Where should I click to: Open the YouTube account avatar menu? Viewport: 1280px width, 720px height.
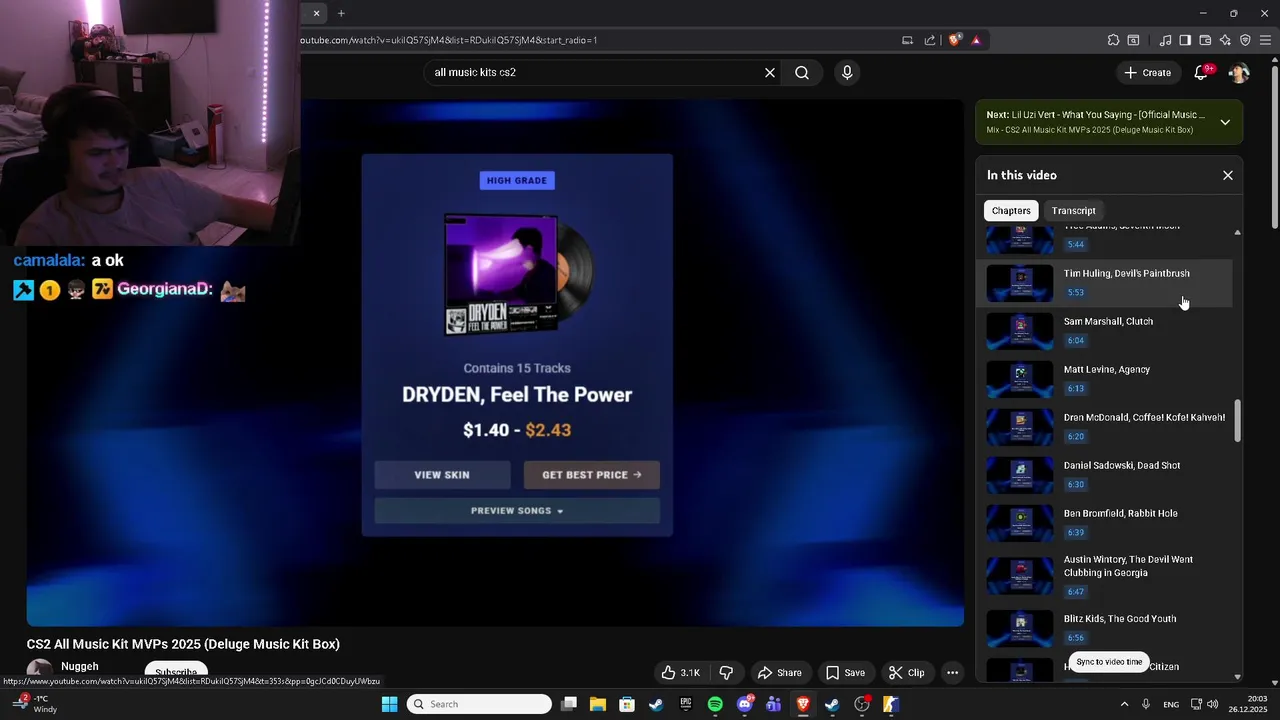click(1239, 72)
